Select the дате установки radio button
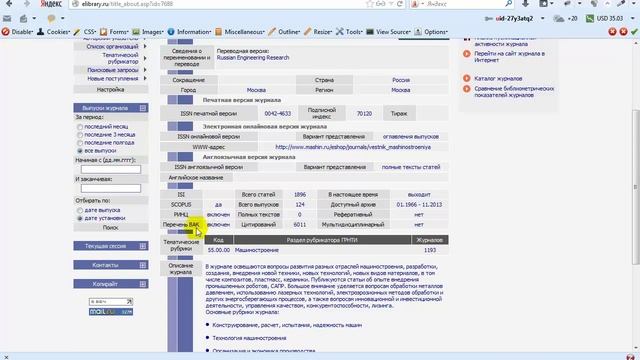The width and height of the screenshot is (640, 360). click(80, 218)
